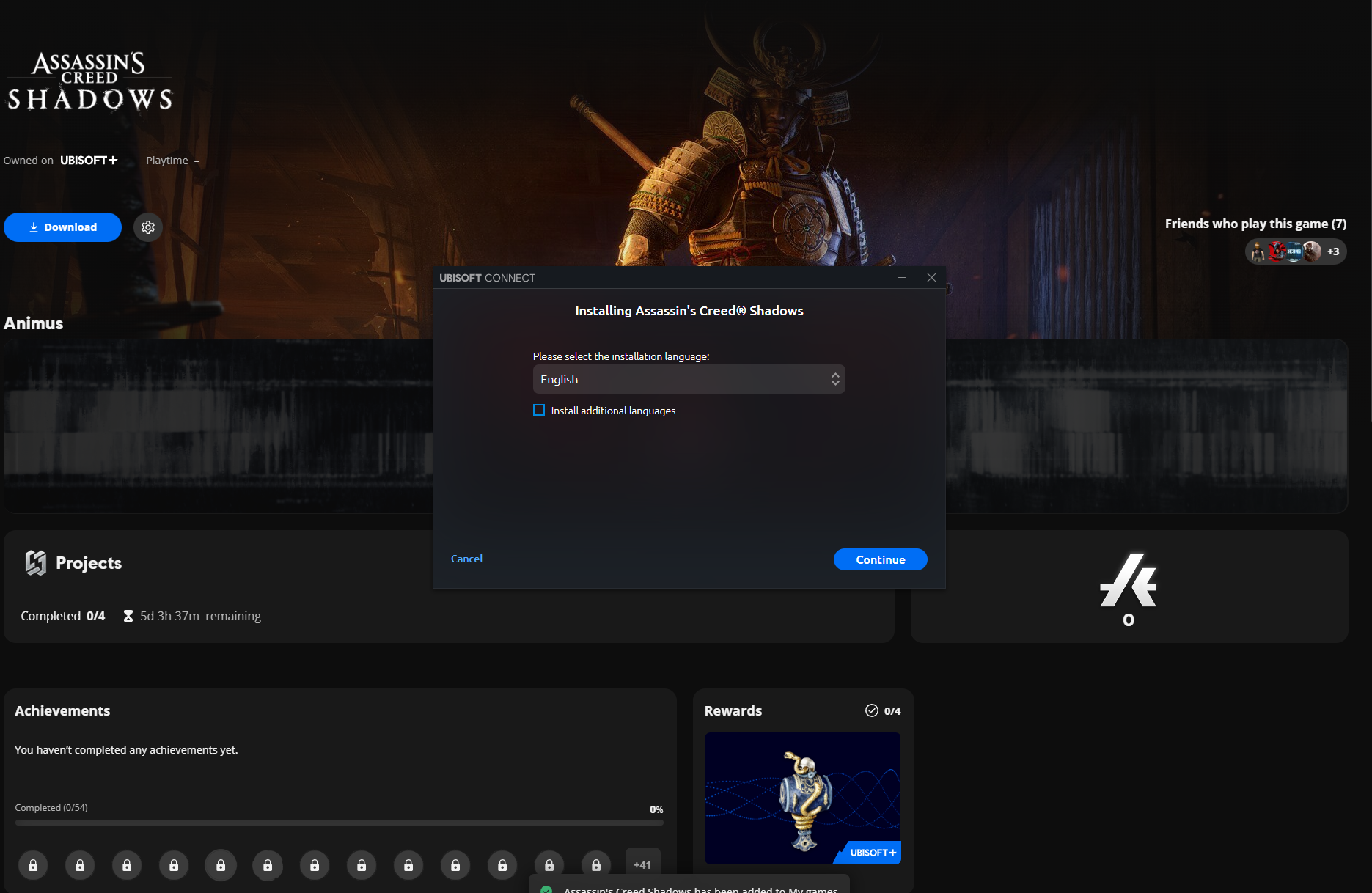This screenshot has height=893, width=1372.
Task: Select the second locked achievement icon
Action: 80,865
